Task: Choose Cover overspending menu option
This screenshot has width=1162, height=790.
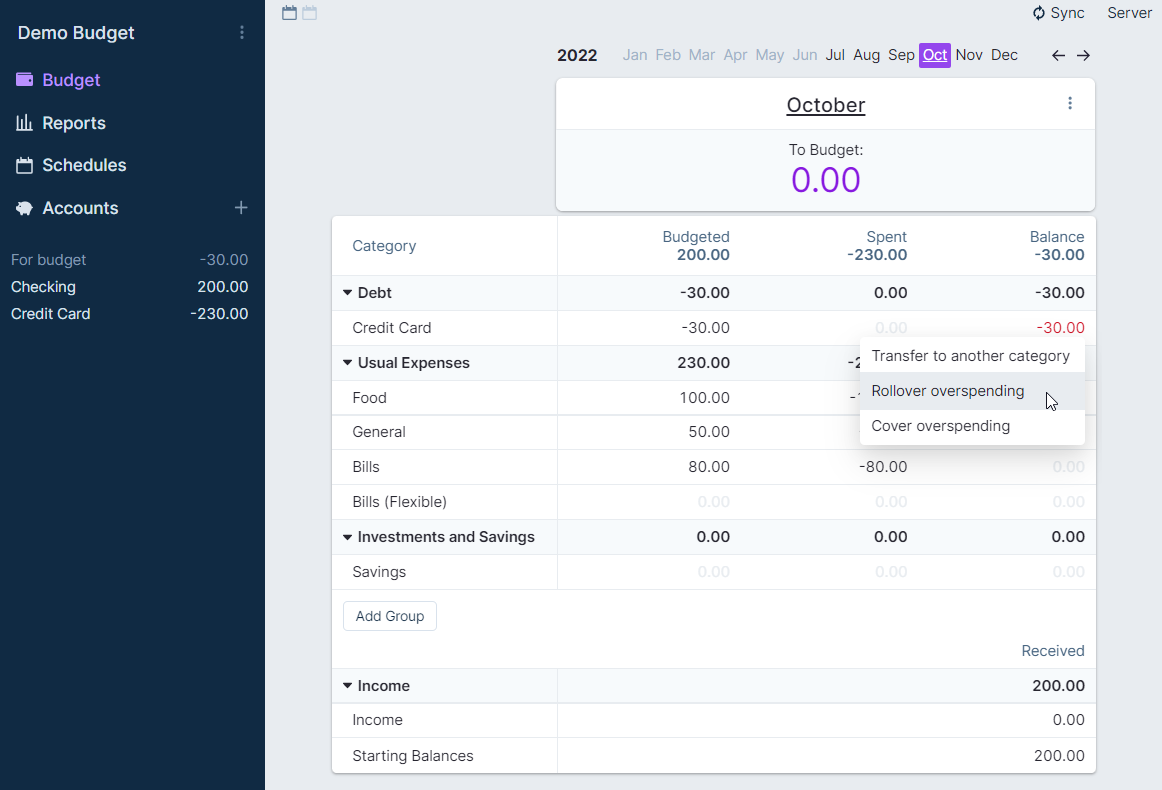Action: tap(940, 426)
